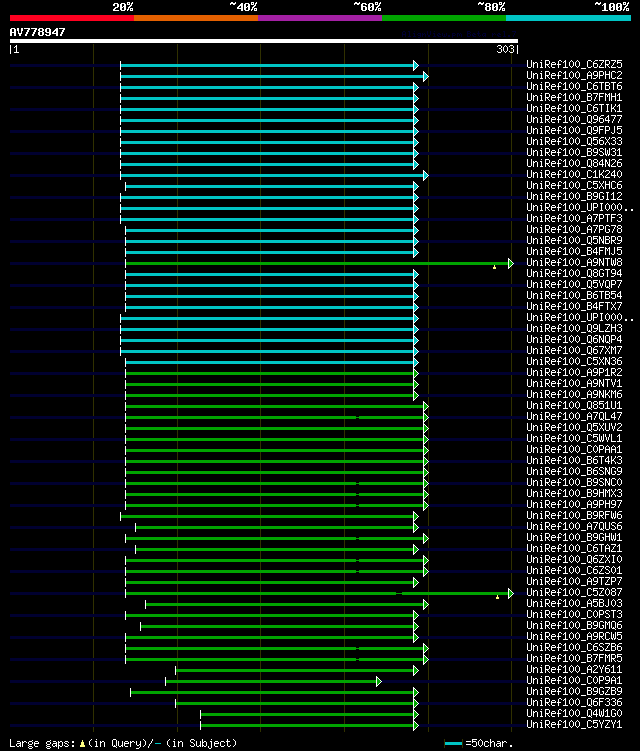Click the white query bar spanning 1 to 303
640x751 pixels.
(x=263, y=41)
